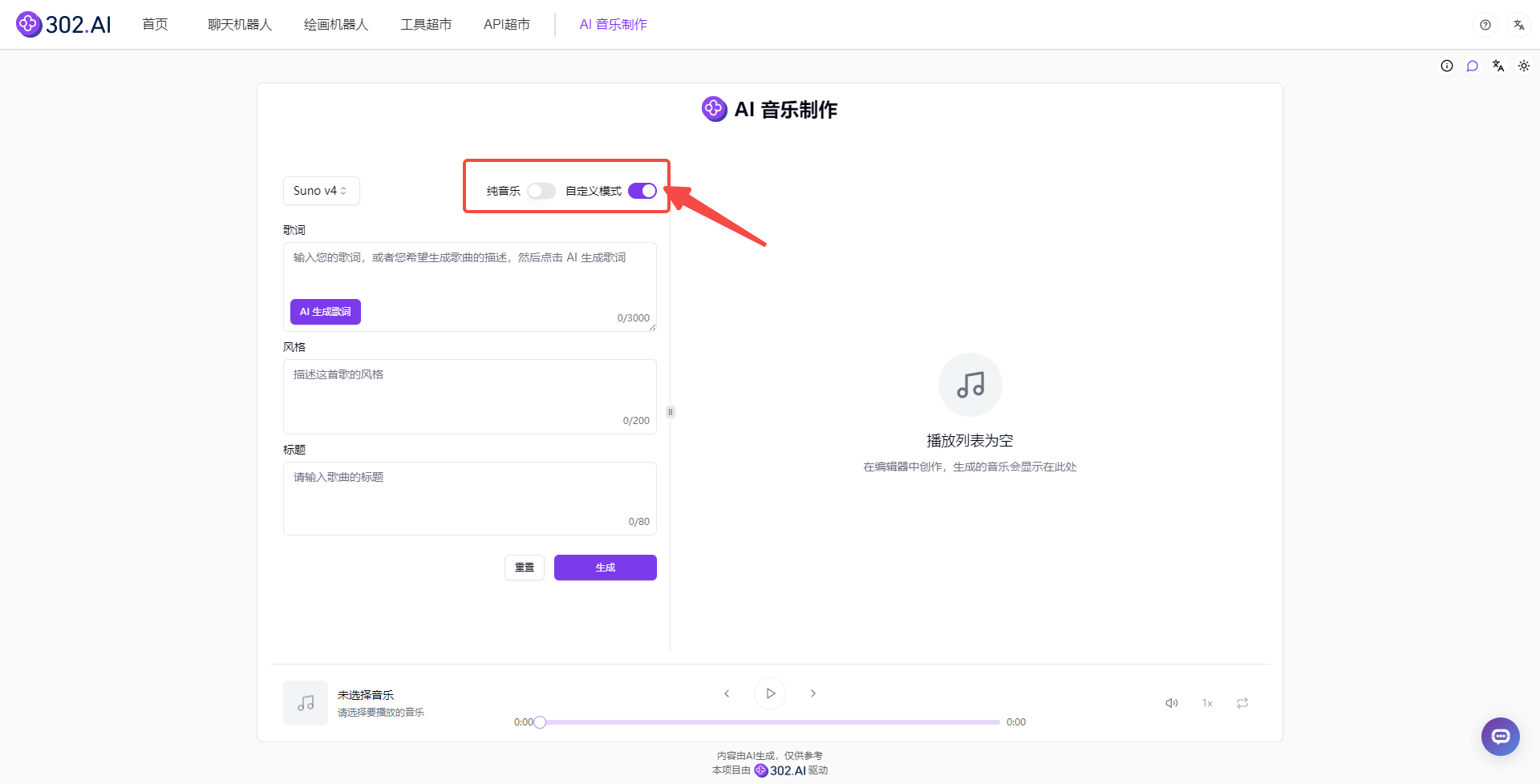This screenshot has height=784, width=1540.
Task: Mute using the volume speaker icon
Action: [x=1172, y=703]
